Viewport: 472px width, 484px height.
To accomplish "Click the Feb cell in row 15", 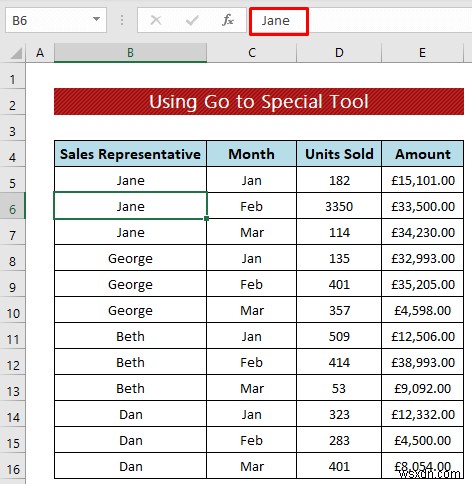I will 252,440.
